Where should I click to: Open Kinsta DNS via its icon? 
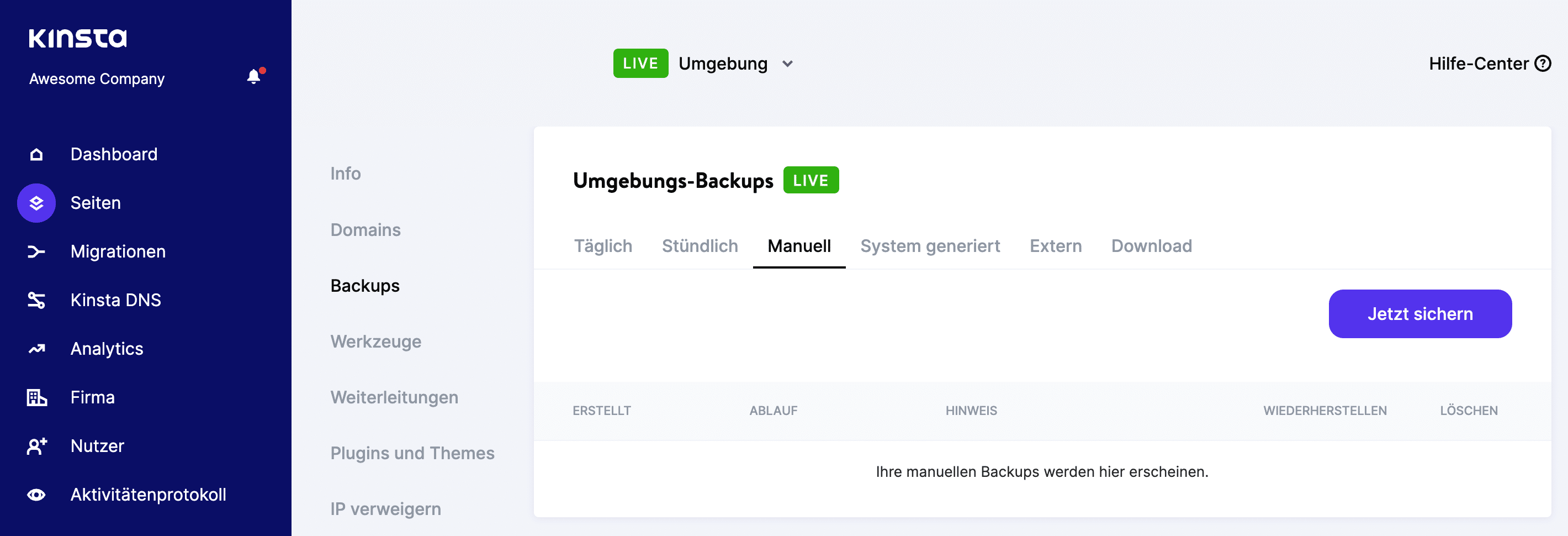coord(36,300)
